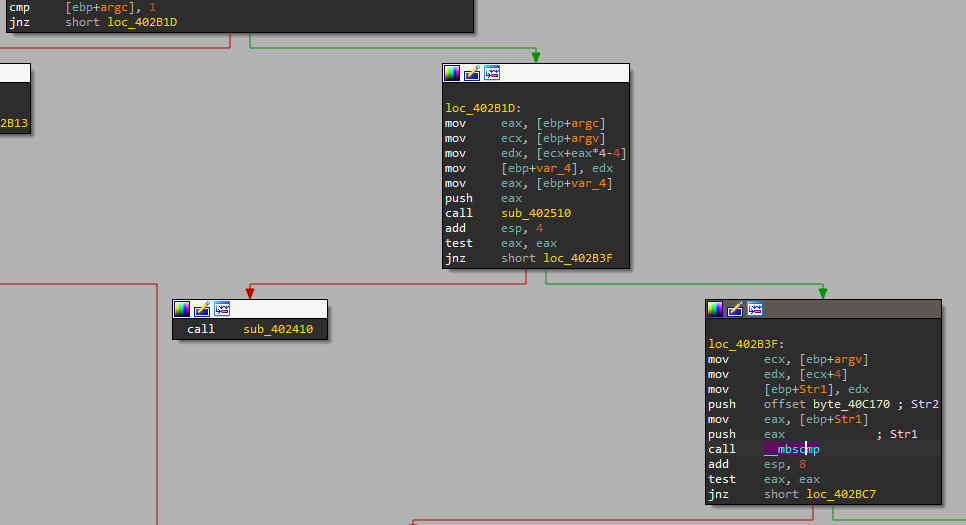Click group nodes icon on loc_402B3F block
Viewport: 966px width, 525px height.
(x=755, y=309)
